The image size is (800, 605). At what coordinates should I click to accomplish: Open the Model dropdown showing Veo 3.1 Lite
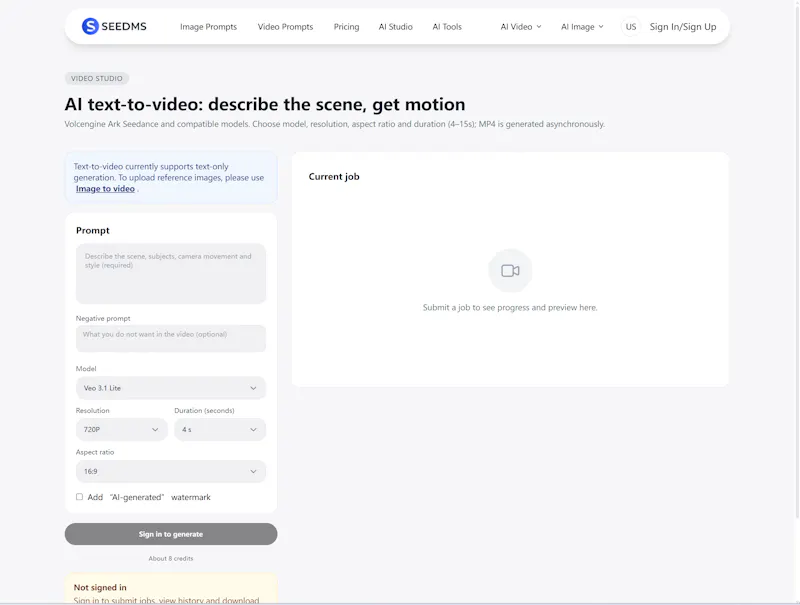tap(171, 388)
